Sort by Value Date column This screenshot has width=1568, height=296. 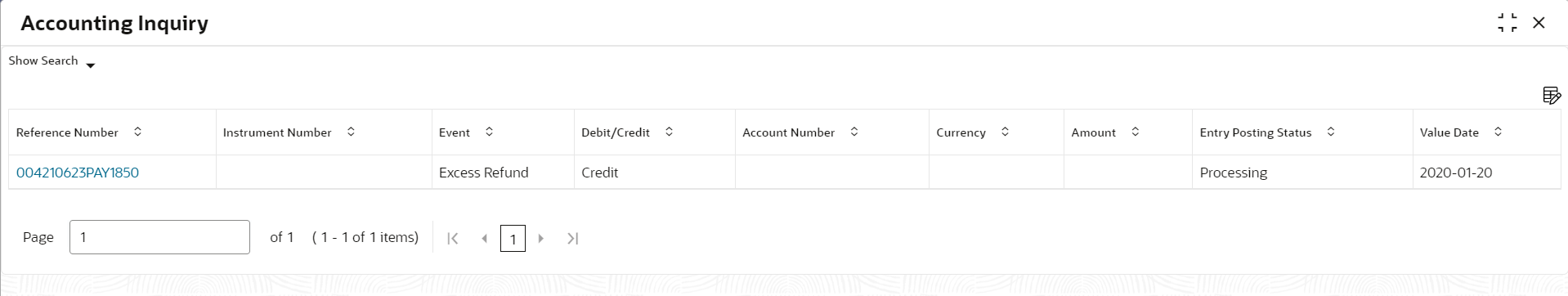[x=1498, y=132]
